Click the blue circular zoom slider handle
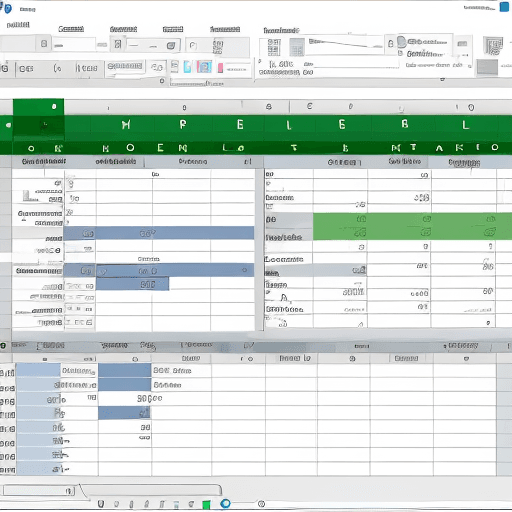 pos(225,503)
